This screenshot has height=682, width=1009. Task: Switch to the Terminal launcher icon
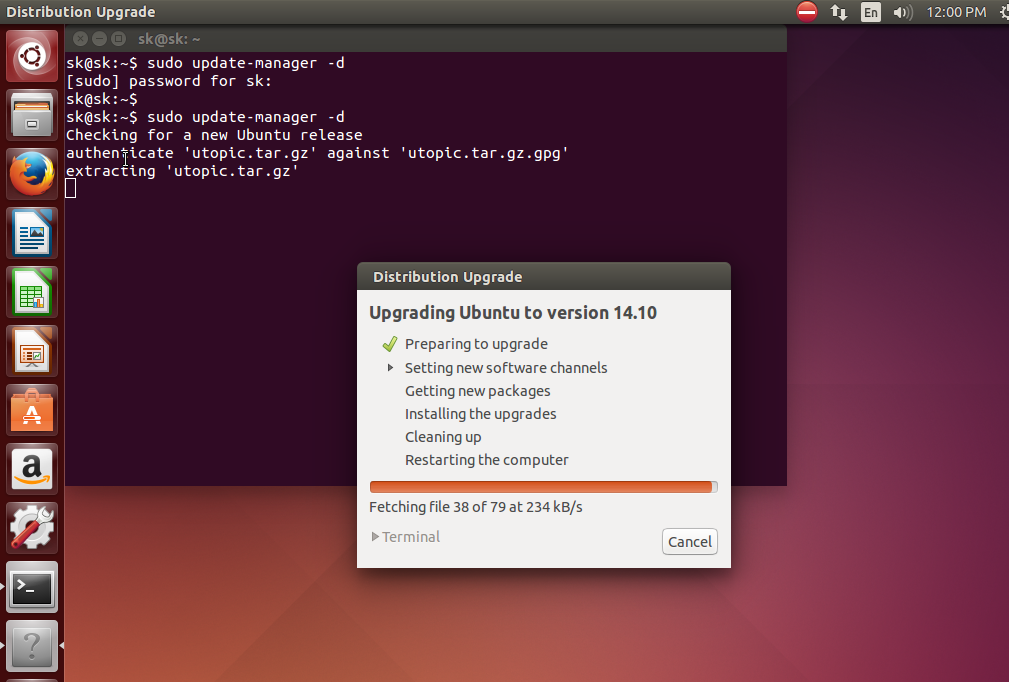32,588
